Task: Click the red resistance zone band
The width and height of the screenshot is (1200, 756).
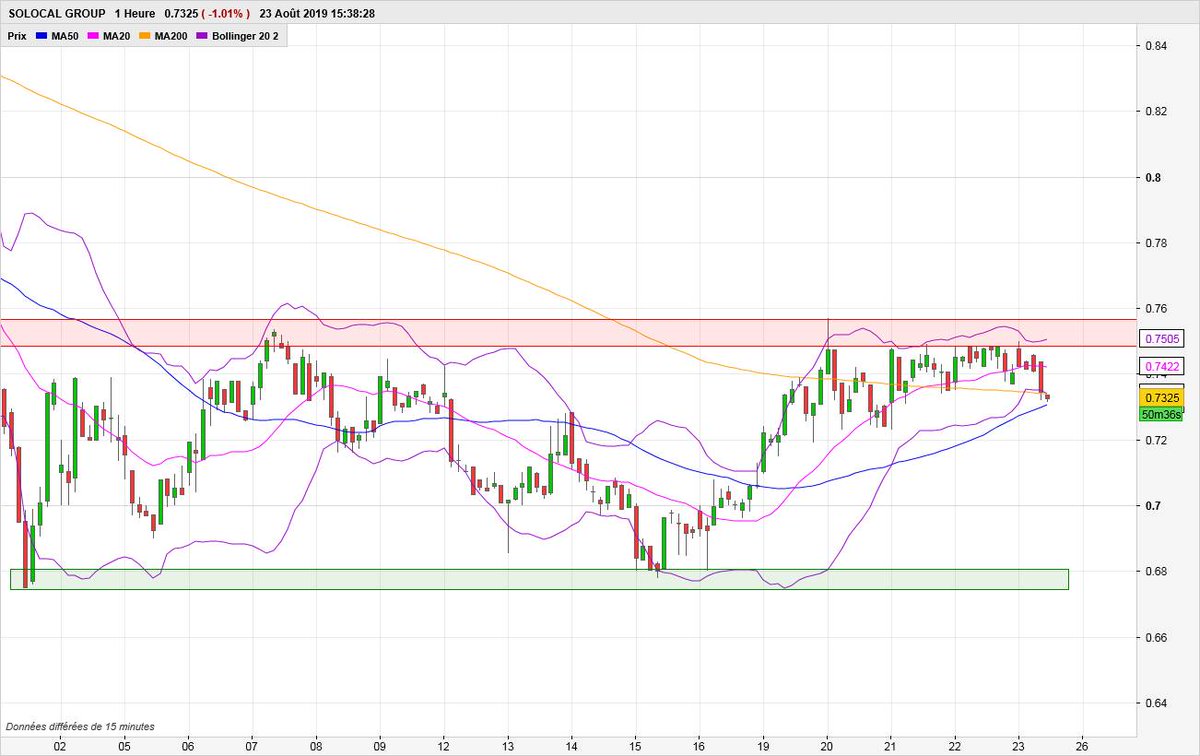Action: point(568,333)
